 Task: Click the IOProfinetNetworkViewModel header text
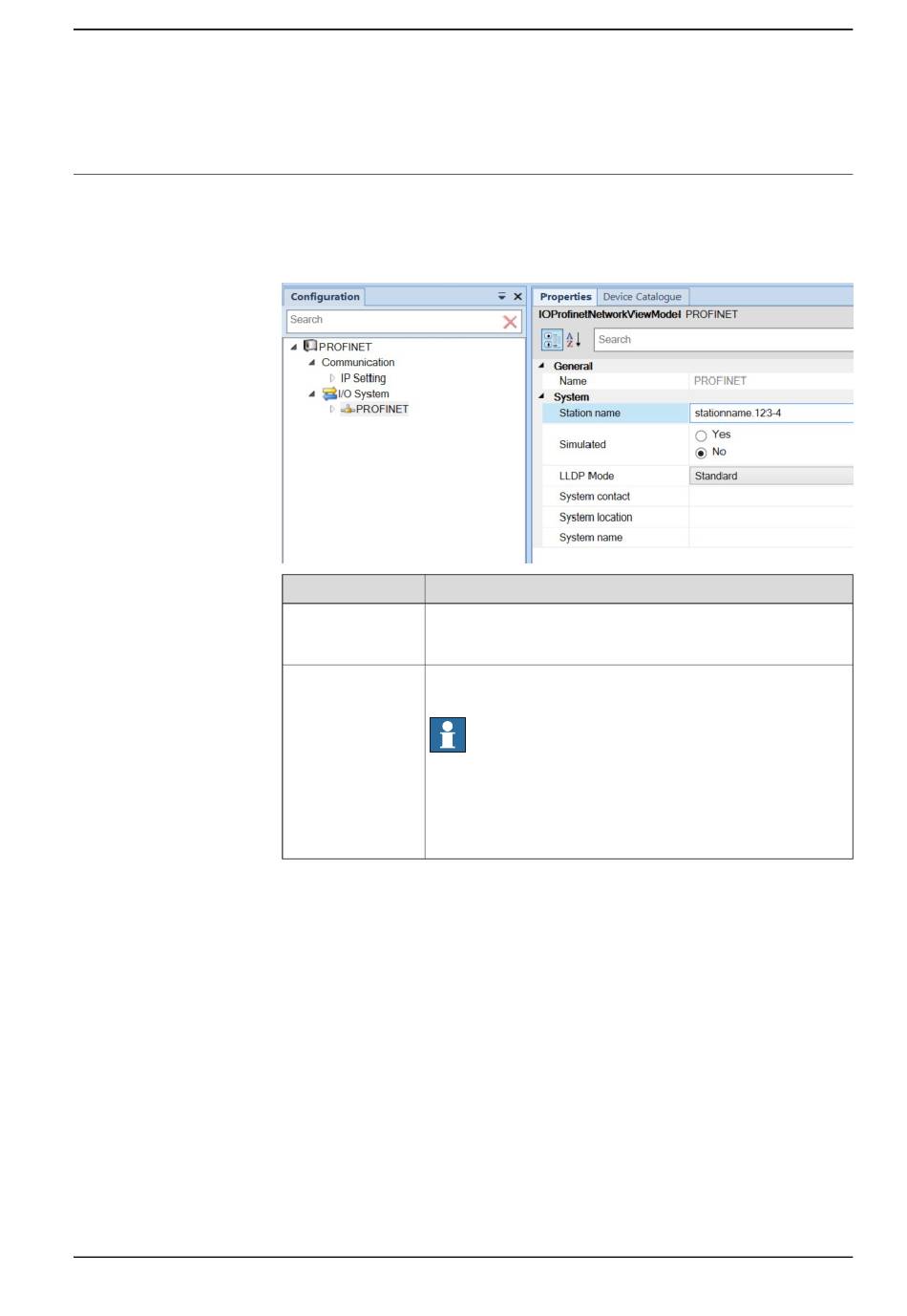(x=609, y=314)
